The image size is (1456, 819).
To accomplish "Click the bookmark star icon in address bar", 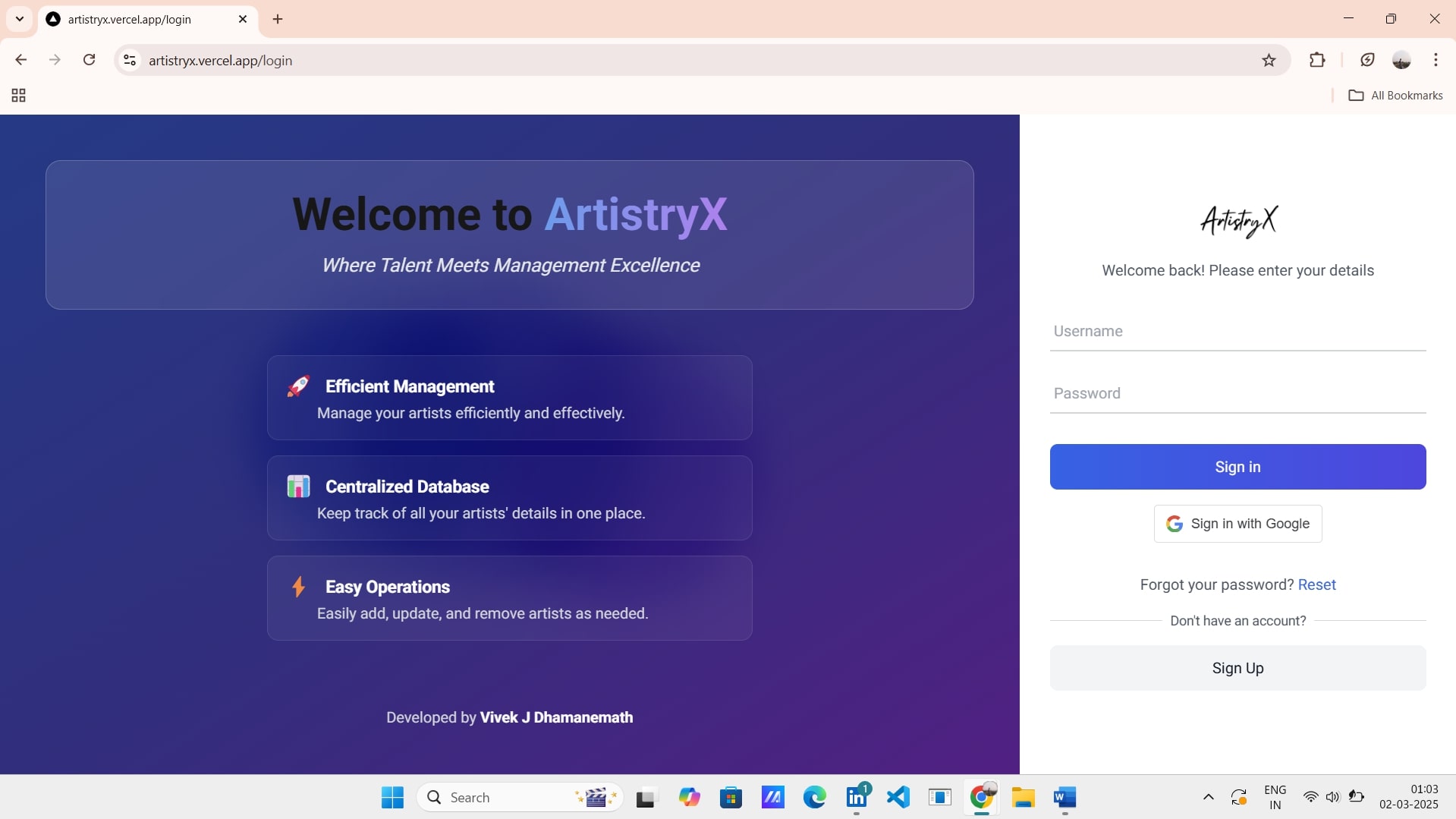I will pyautogui.click(x=1269, y=61).
